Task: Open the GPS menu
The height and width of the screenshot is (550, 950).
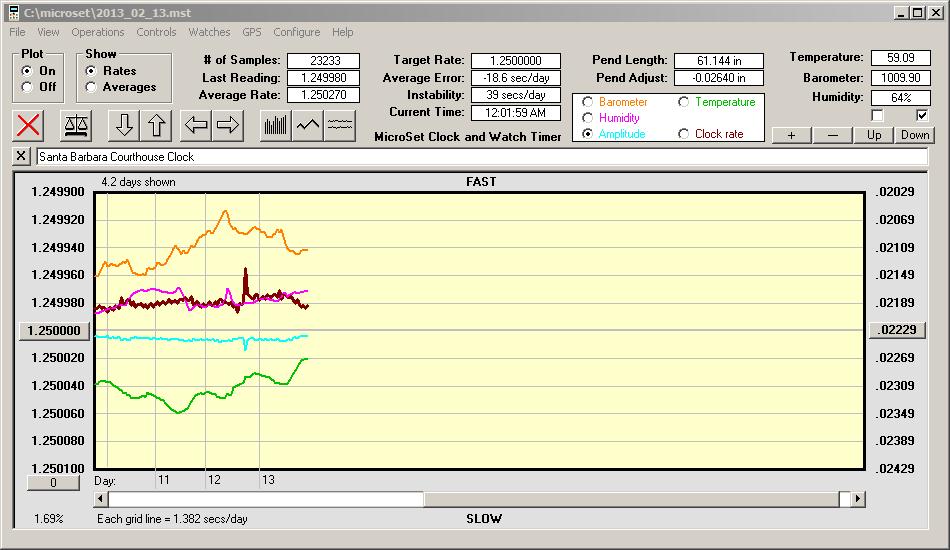Action: coord(252,32)
